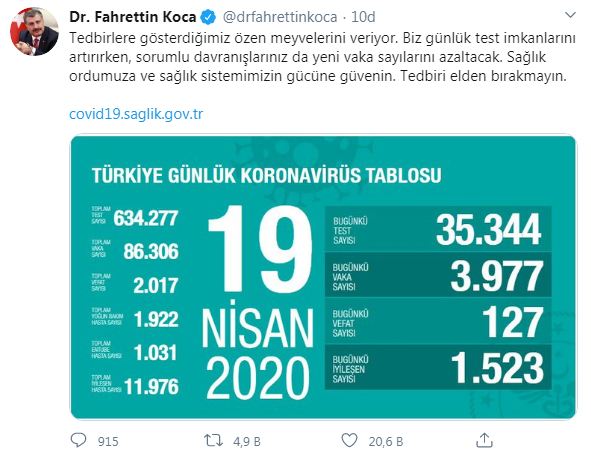Click the blue verified badge

(209, 17)
